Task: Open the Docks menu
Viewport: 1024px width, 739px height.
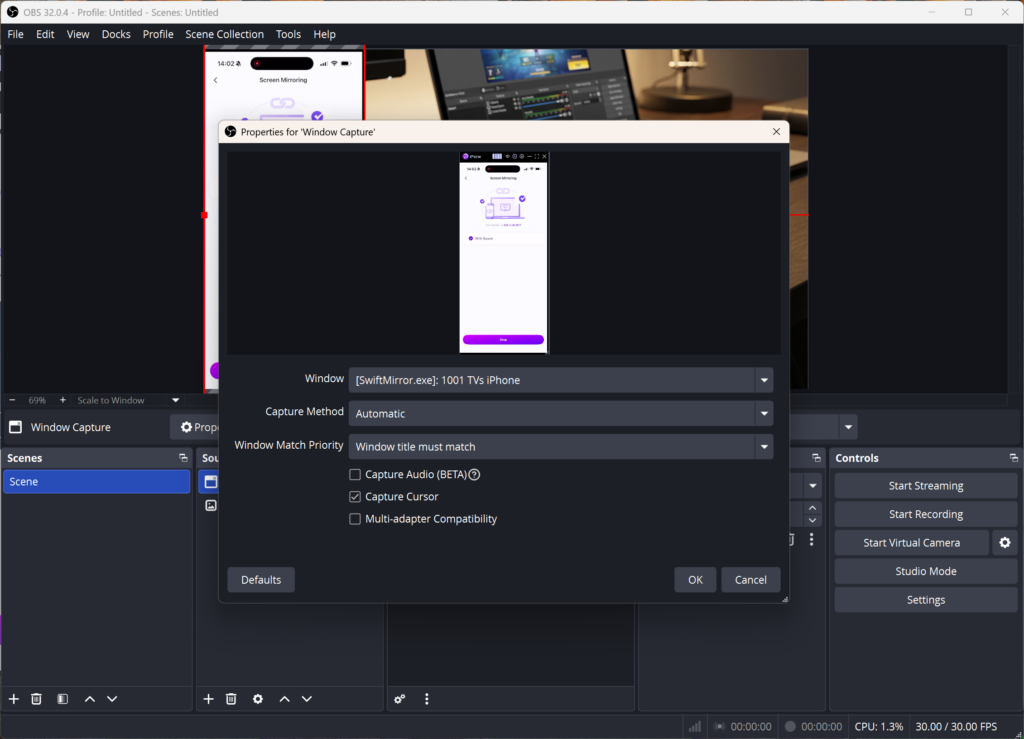Action: (116, 34)
